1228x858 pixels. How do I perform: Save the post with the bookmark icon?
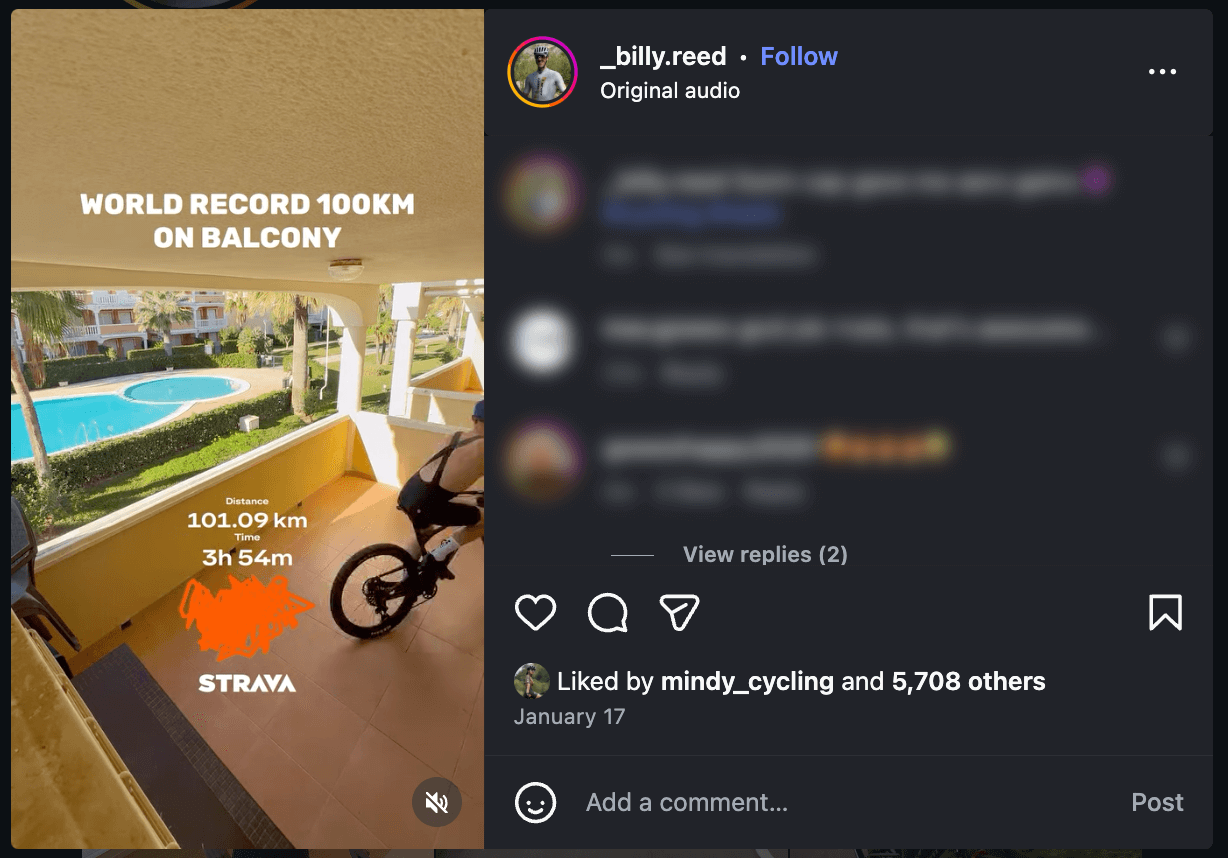tap(1165, 612)
